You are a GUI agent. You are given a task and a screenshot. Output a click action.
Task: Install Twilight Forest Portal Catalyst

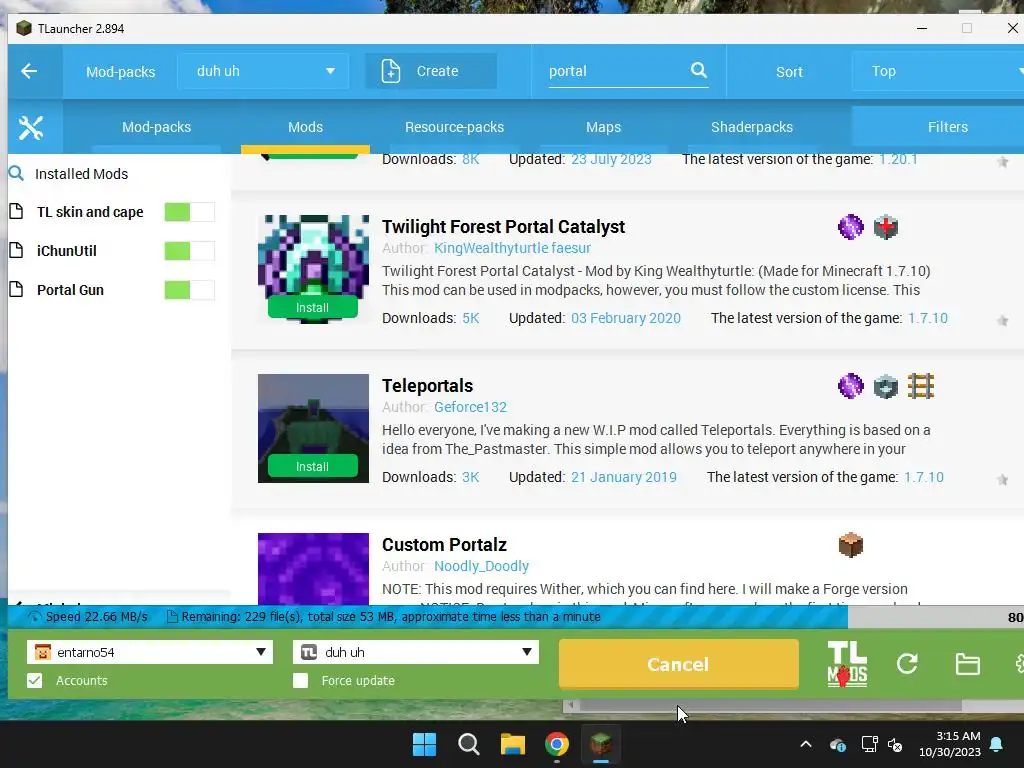coord(312,307)
